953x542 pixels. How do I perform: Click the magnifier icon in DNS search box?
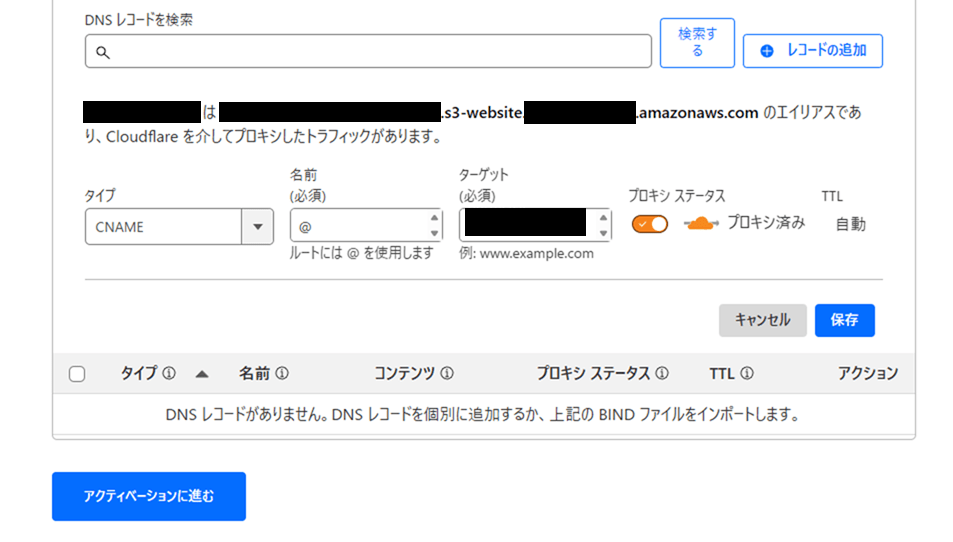click(103, 52)
